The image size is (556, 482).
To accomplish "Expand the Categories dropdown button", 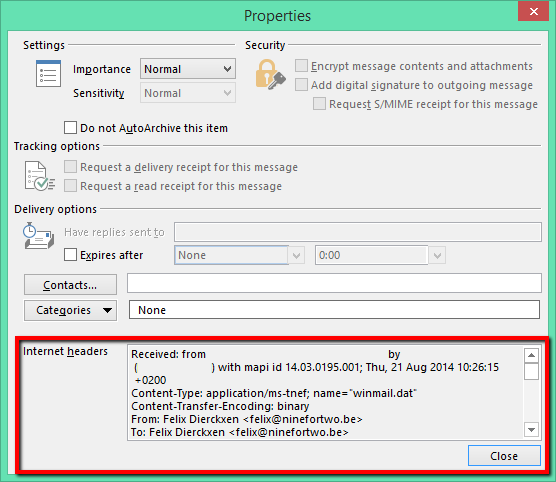I will pyautogui.click(x=70, y=310).
